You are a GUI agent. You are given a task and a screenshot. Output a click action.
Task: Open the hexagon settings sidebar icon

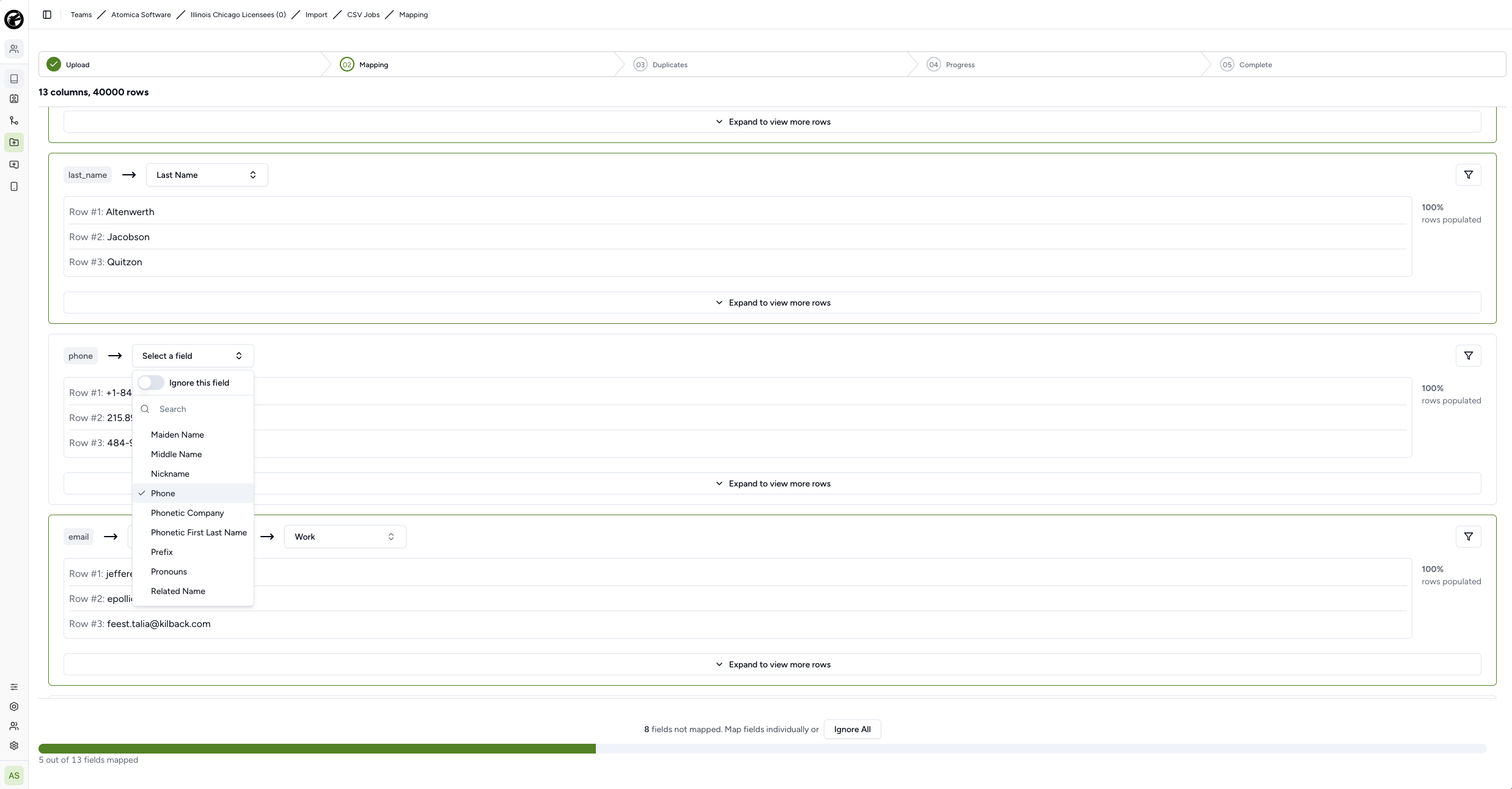[14, 706]
